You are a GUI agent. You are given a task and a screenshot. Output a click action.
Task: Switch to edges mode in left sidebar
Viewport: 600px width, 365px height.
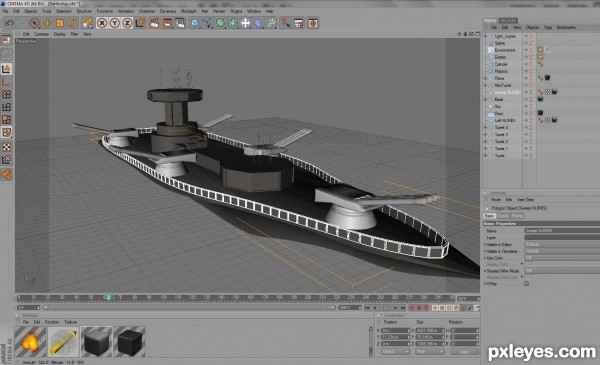tap(7, 107)
